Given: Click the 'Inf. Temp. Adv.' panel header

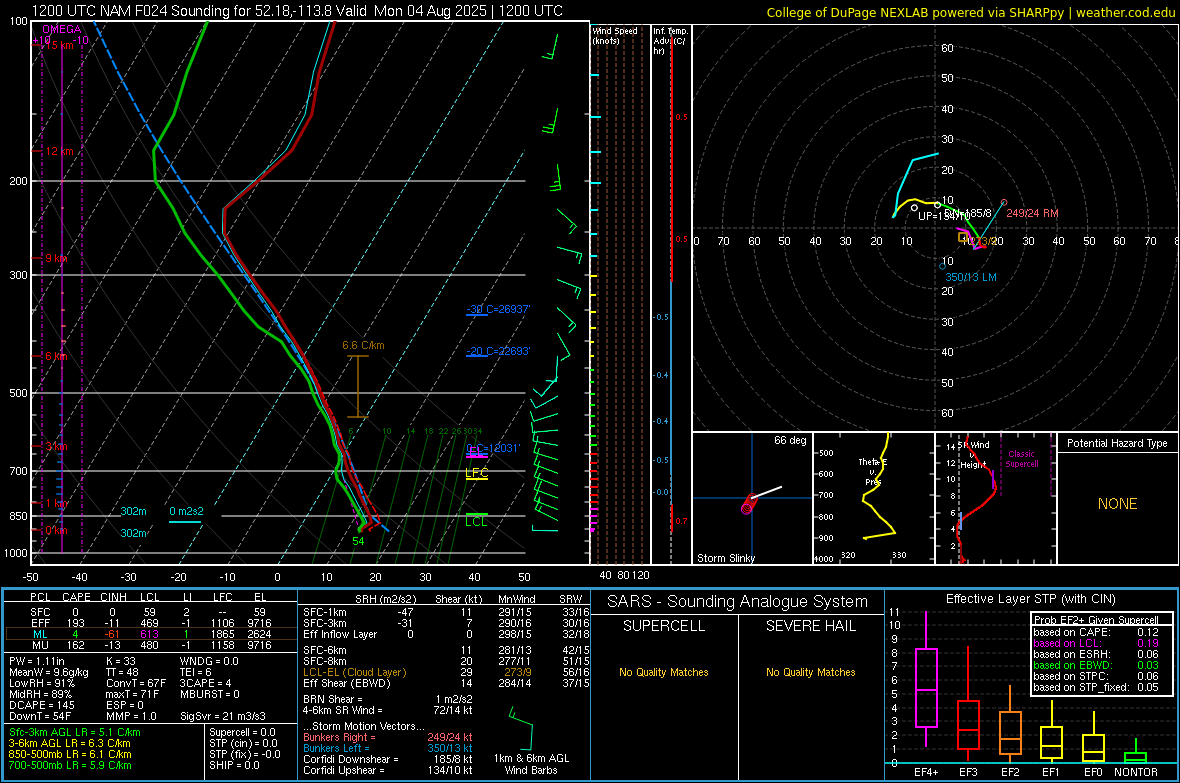Looking at the screenshot, I should 670,41.
